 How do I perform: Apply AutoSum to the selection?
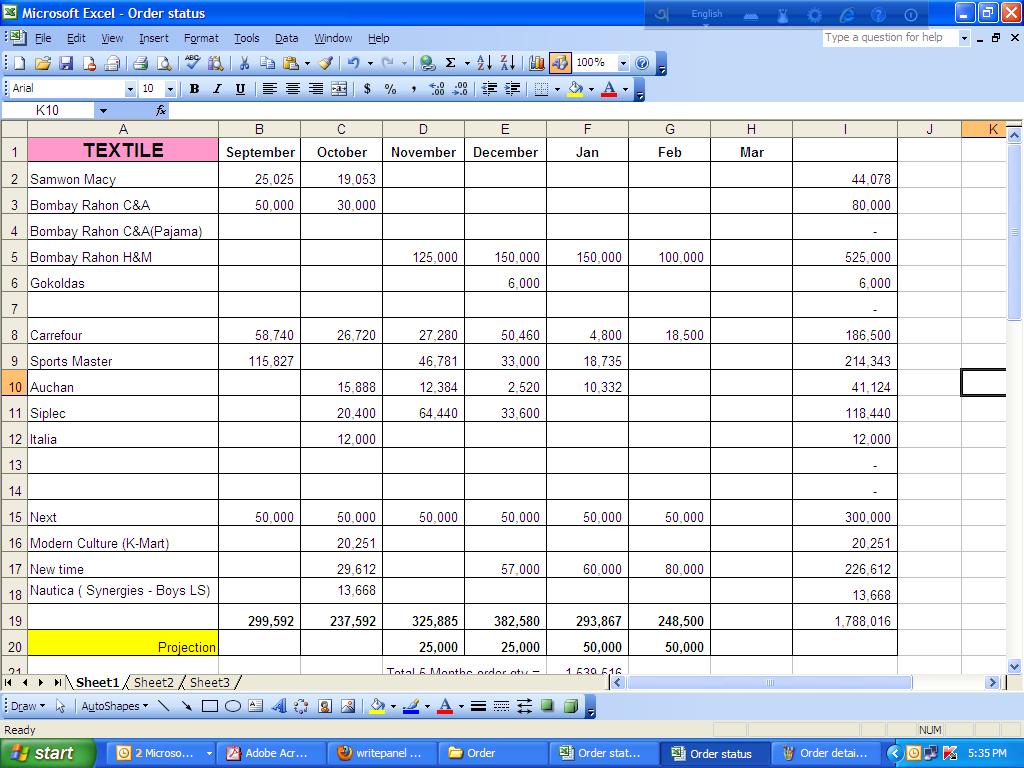[x=451, y=63]
